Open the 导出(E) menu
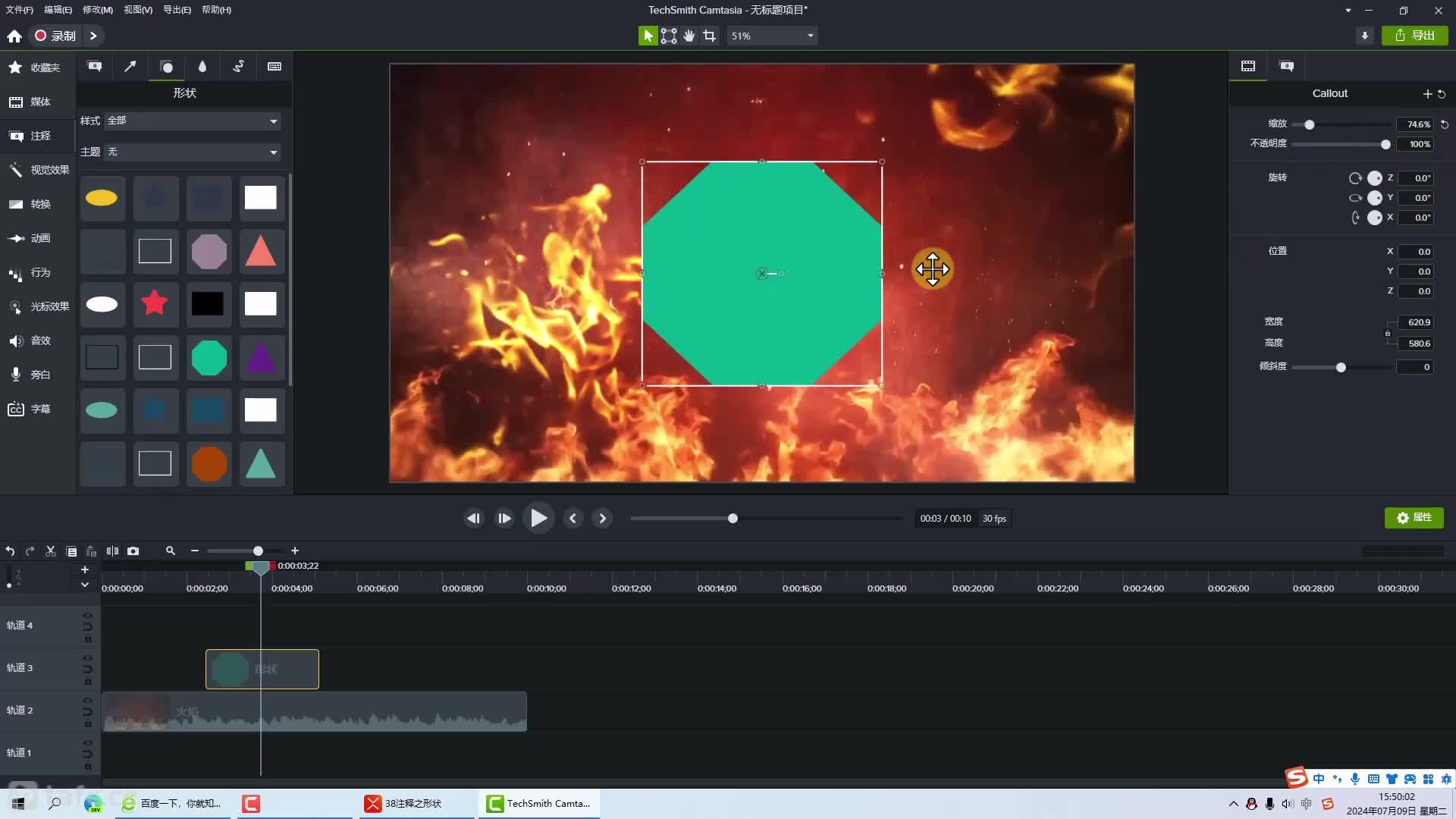Image resolution: width=1456 pixels, height=819 pixels. 177,10
